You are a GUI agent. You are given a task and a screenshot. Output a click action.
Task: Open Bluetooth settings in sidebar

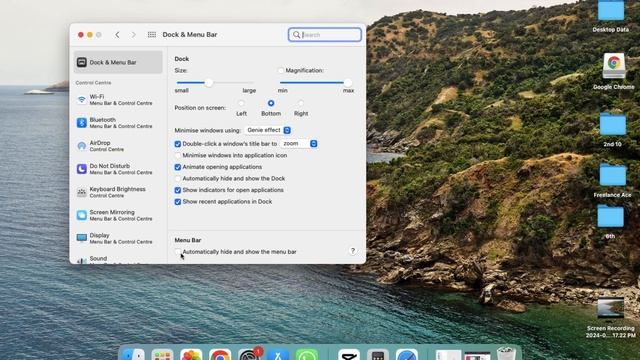point(118,123)
